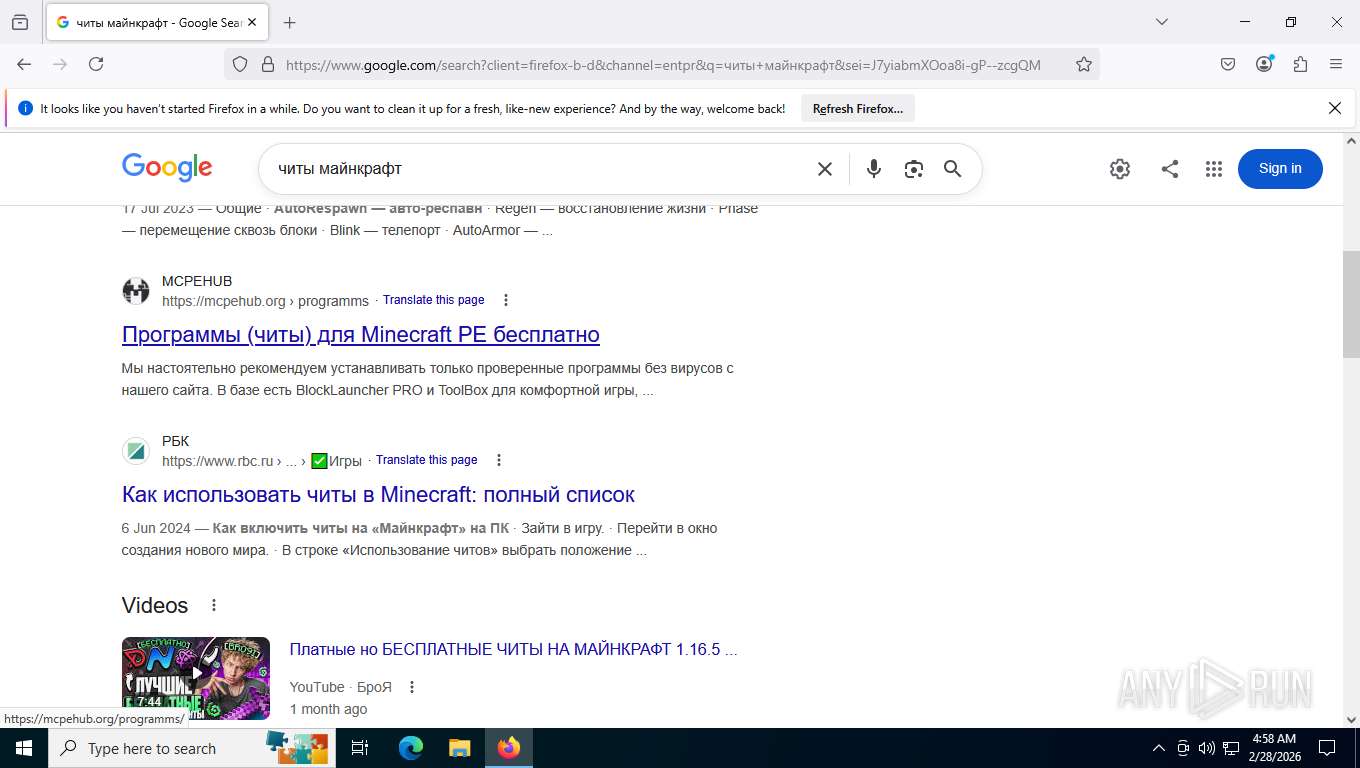Show site security padlock information
The image size is (1360, 768).
point(267,64)
